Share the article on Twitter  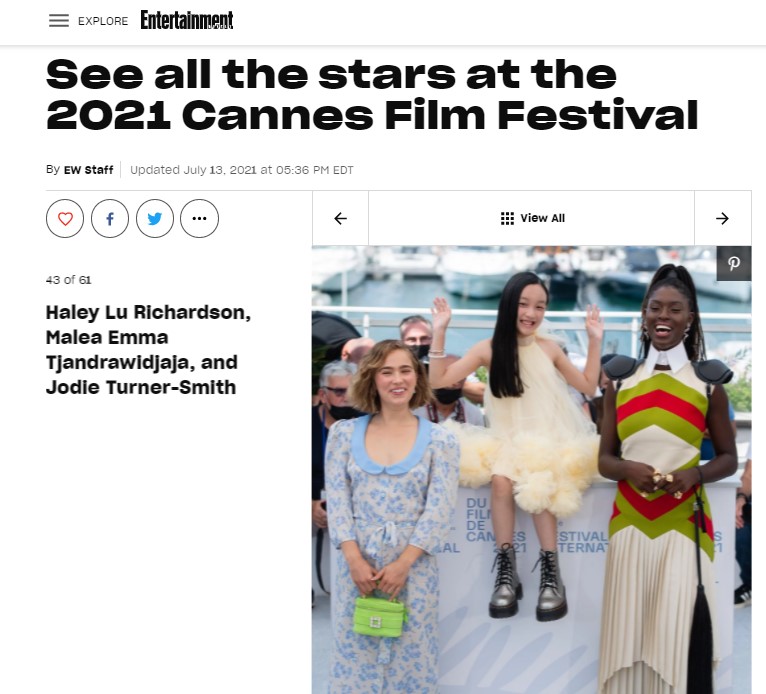pyautogui.click(x=155, y=218)
